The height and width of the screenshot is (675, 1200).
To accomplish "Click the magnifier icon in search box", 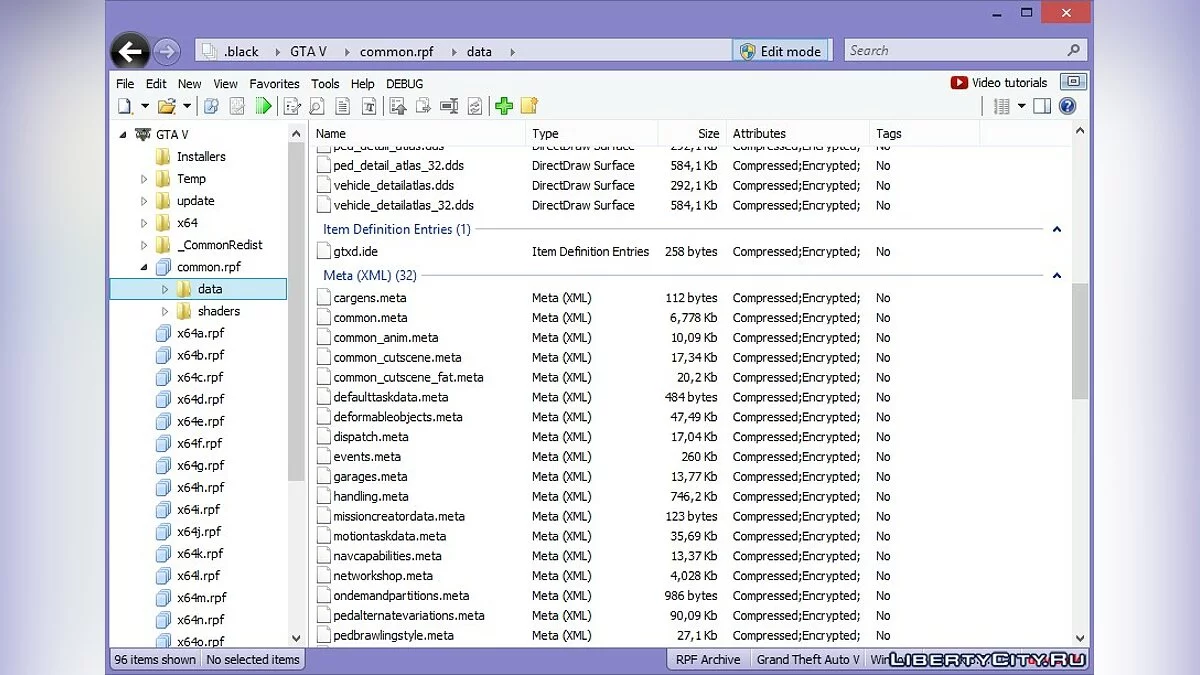I will click(x=1074, y=50).
